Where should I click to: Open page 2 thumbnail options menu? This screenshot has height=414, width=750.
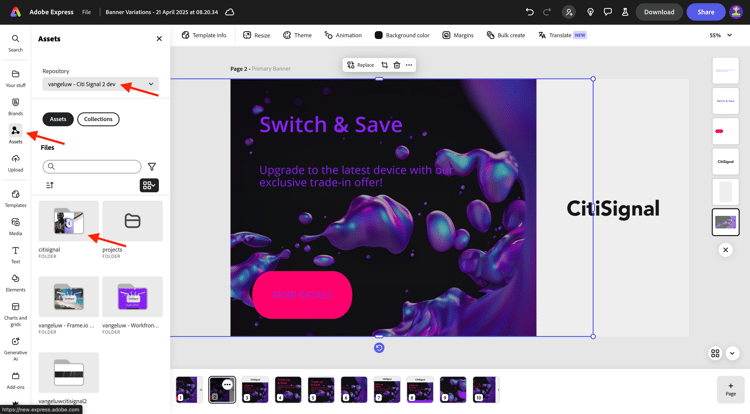tap(227, 384)
